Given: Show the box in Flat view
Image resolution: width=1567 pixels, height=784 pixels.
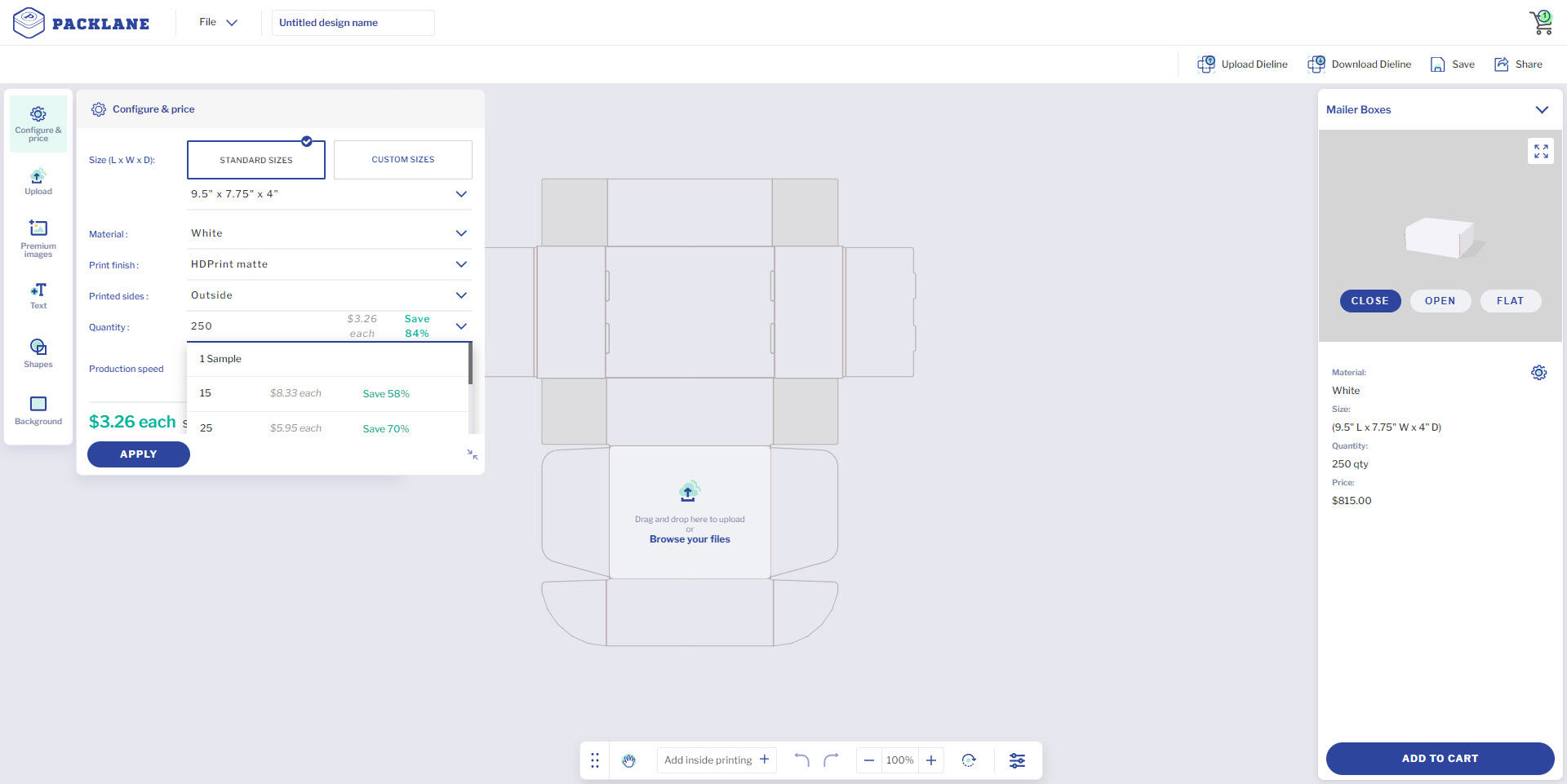Looking at the screenshot, I should 1509,301.
